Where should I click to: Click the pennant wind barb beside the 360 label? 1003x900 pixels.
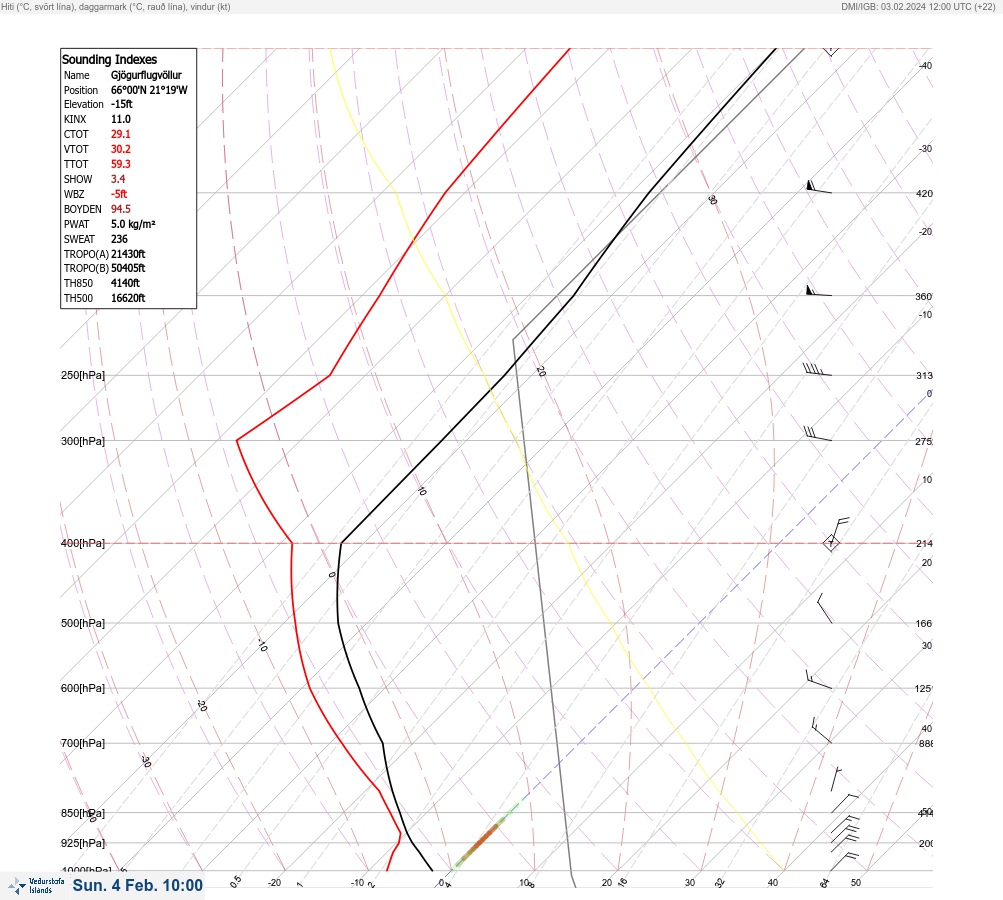(819, 290)
